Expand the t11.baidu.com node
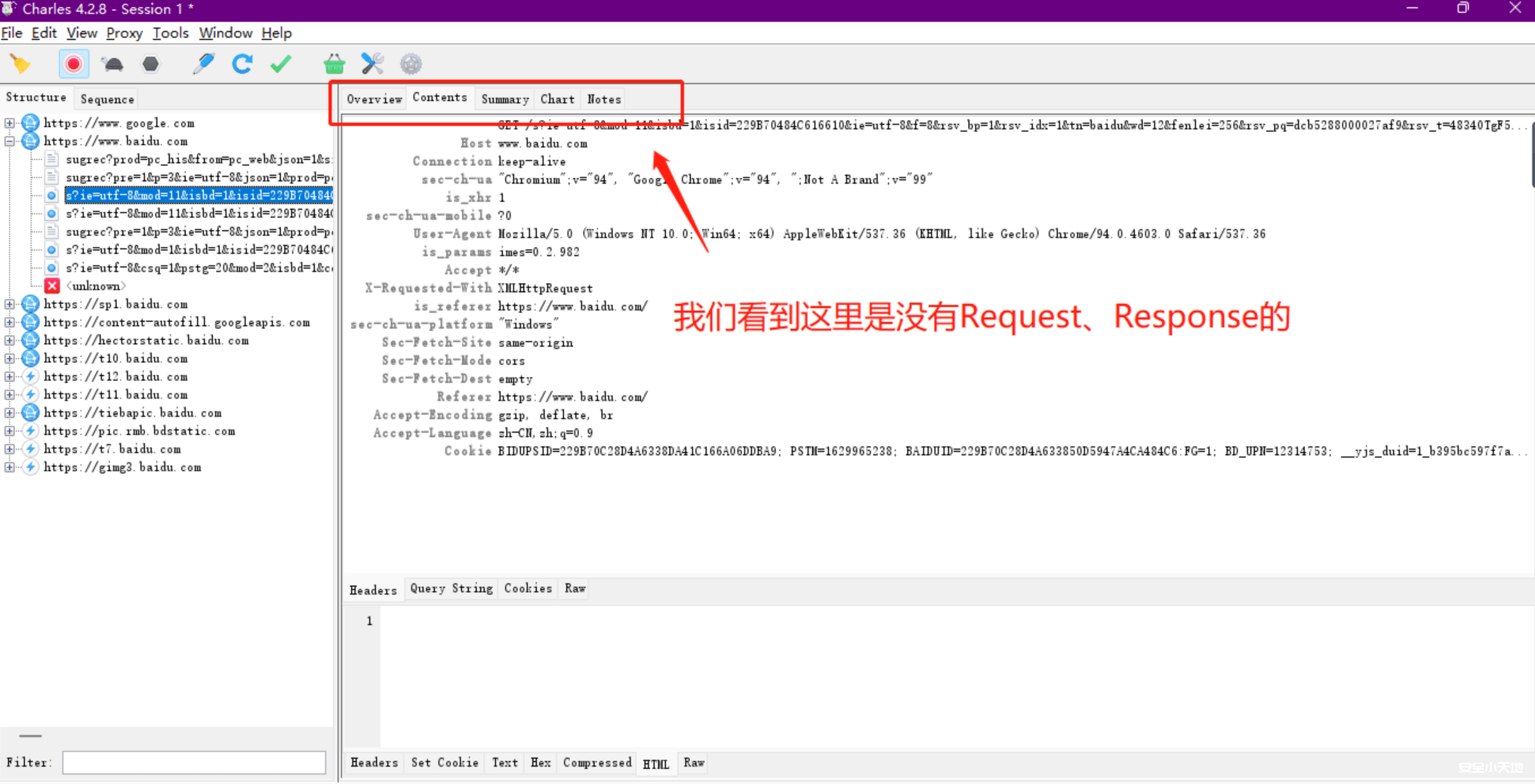 9,395
